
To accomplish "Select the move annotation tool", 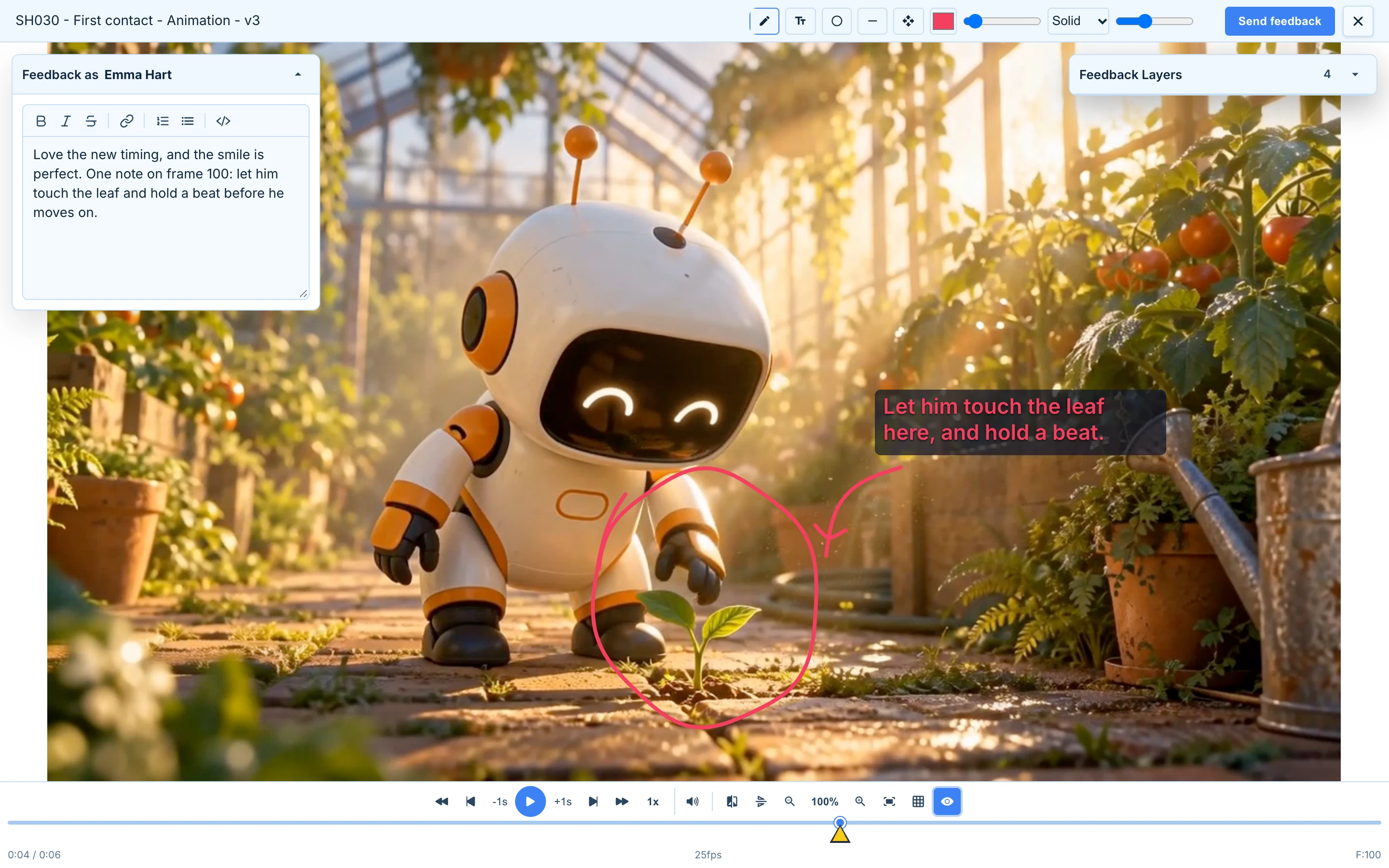I will click(908, 21).
